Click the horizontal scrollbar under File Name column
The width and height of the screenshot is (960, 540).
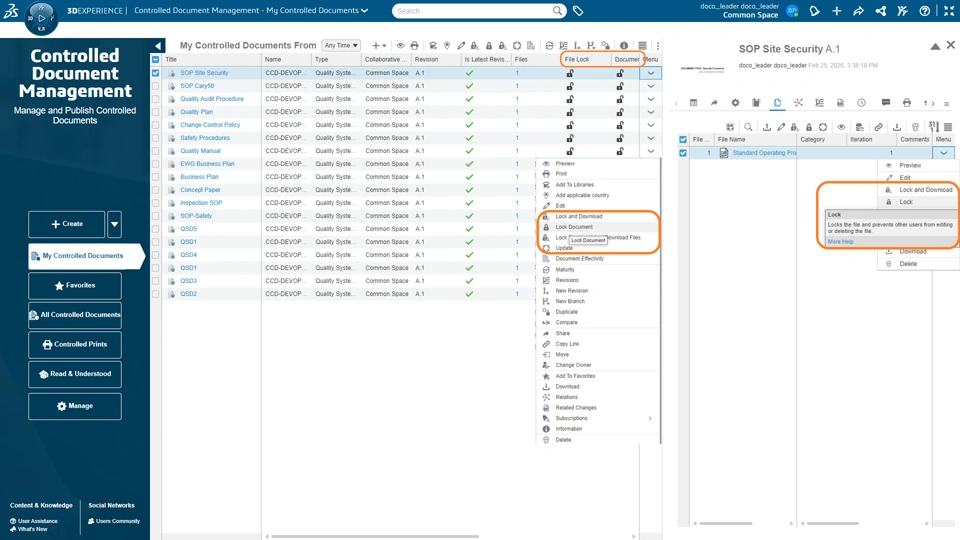[x=726, y=523]
